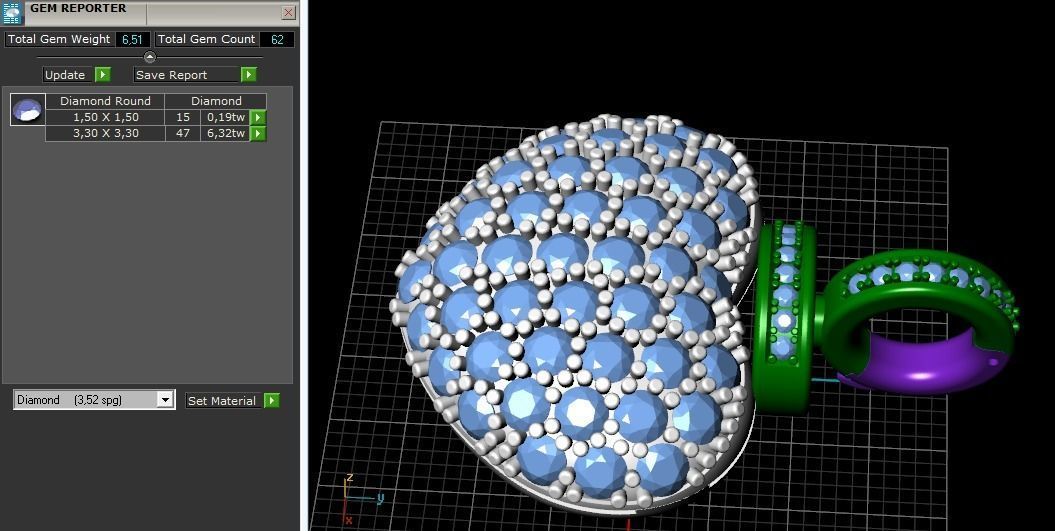Image resolution: width=1055 pixels, height=531 pixels.
Task: Click the Total Gem Weight value 6,51
Action: [132, 40]
